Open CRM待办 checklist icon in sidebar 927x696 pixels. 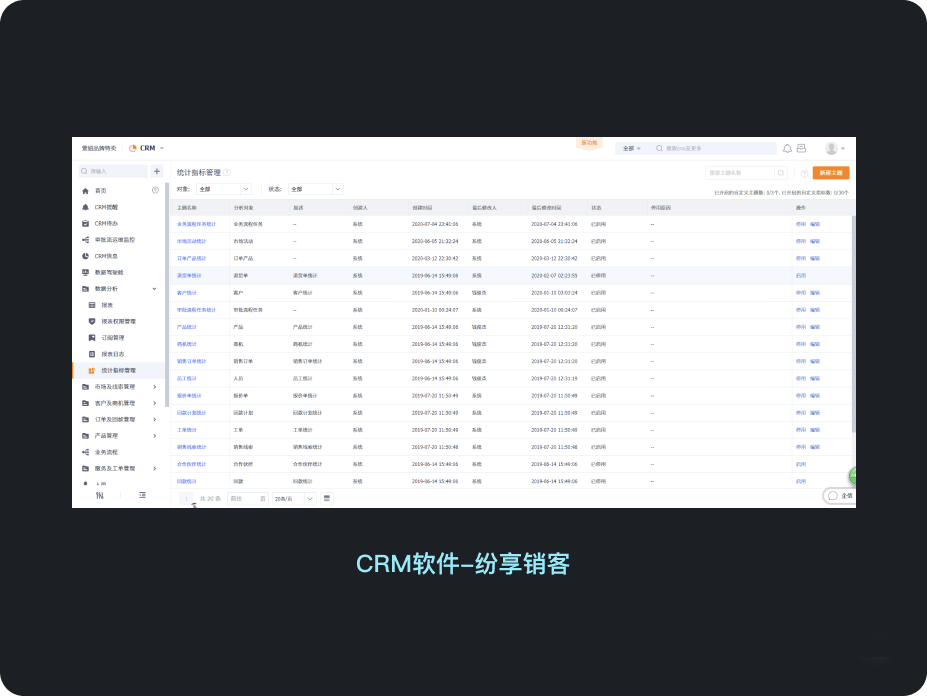(85, 224)
